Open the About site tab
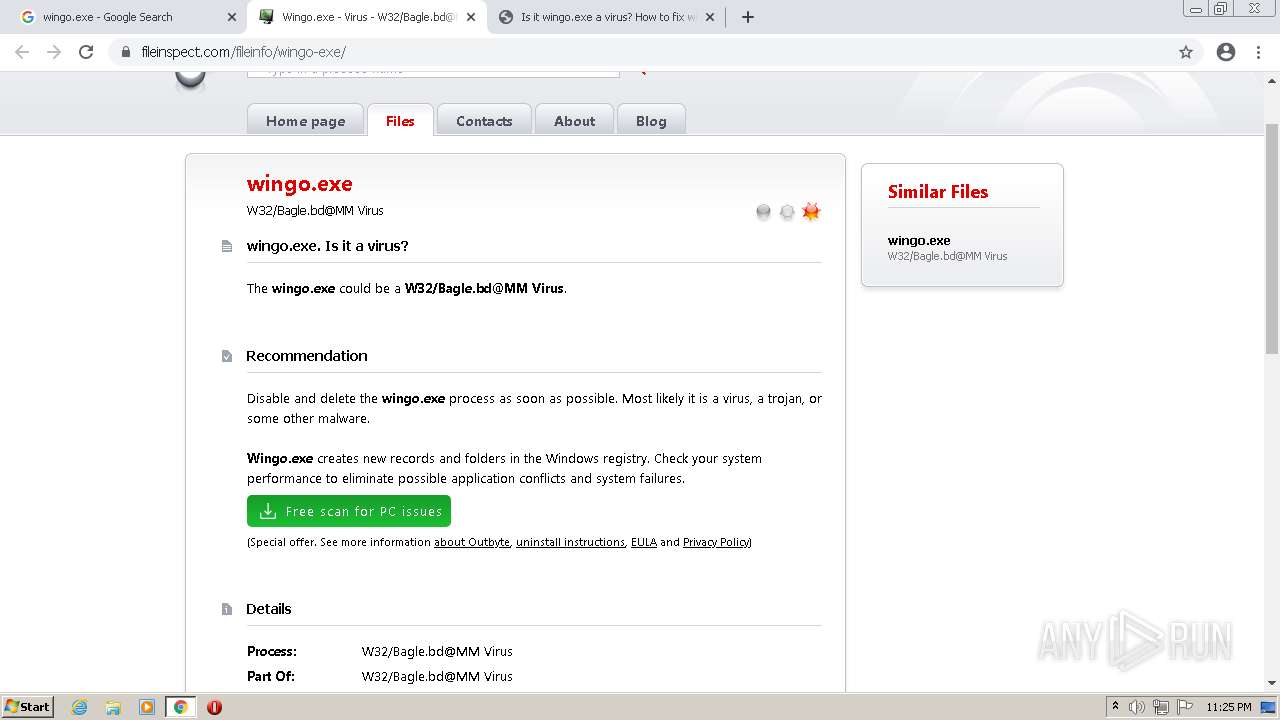The image size is (1280, 720). [574, 120]
